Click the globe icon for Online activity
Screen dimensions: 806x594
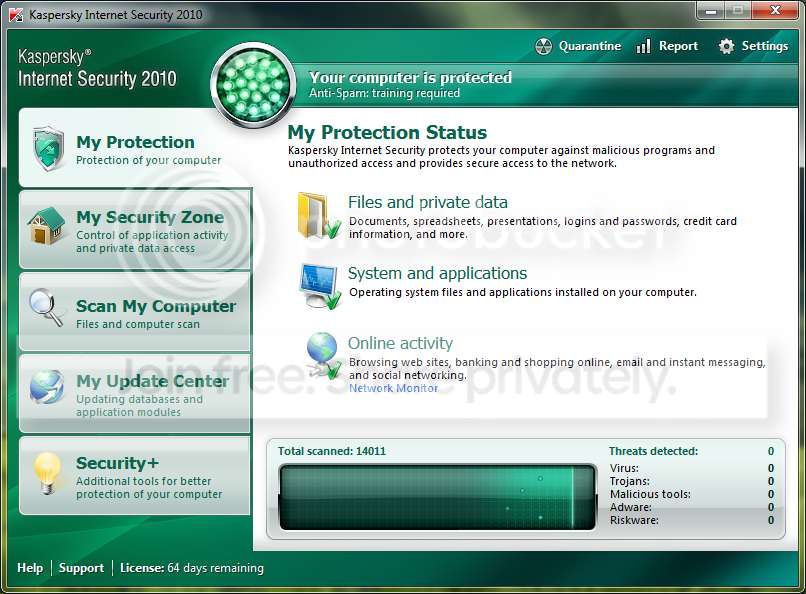(323, 355)
